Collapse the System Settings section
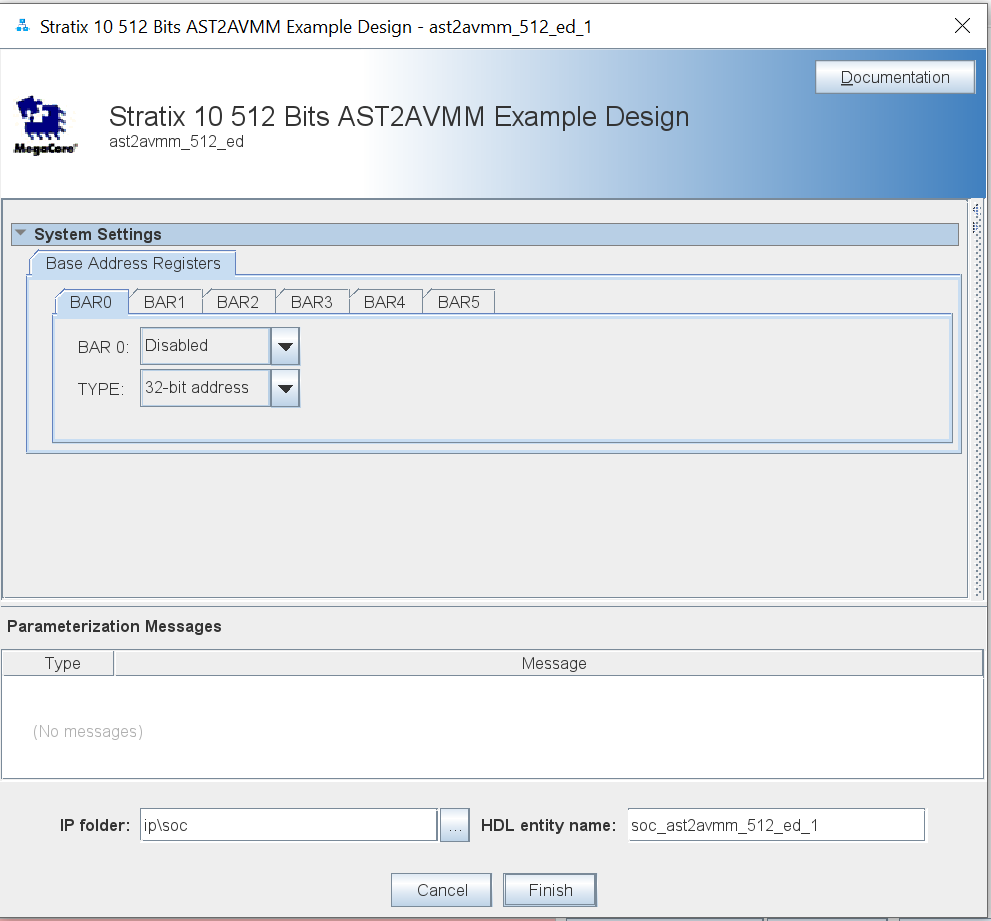The image size is (991, 921). click(21, 234)
